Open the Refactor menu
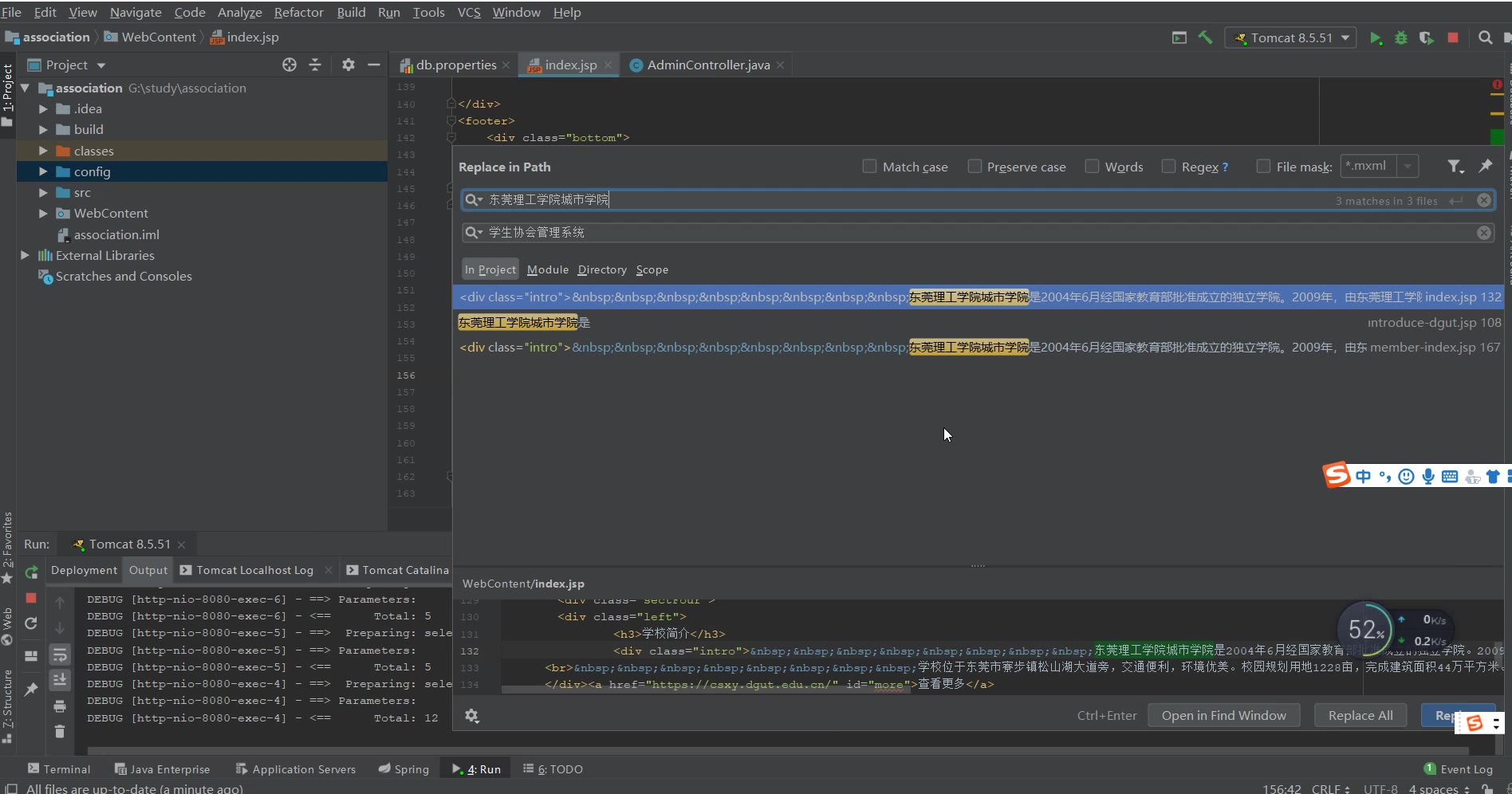The height and width of the screenshot is (794, 1512). click(298, 13)
